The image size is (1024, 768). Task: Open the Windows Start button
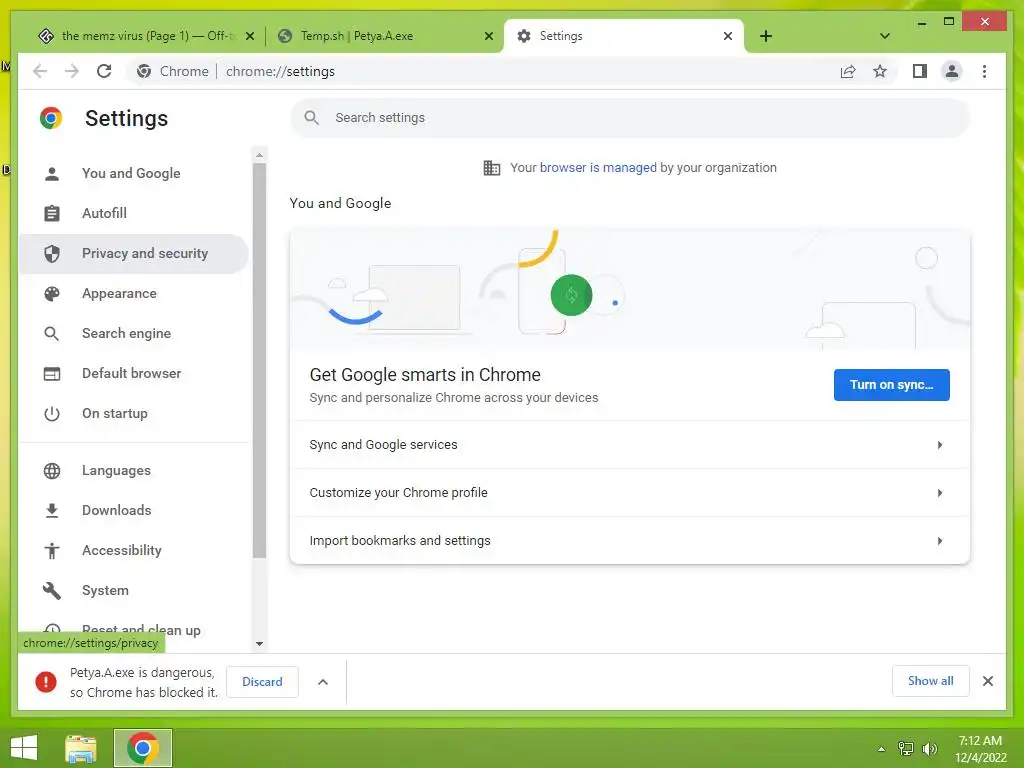[24, 748]
